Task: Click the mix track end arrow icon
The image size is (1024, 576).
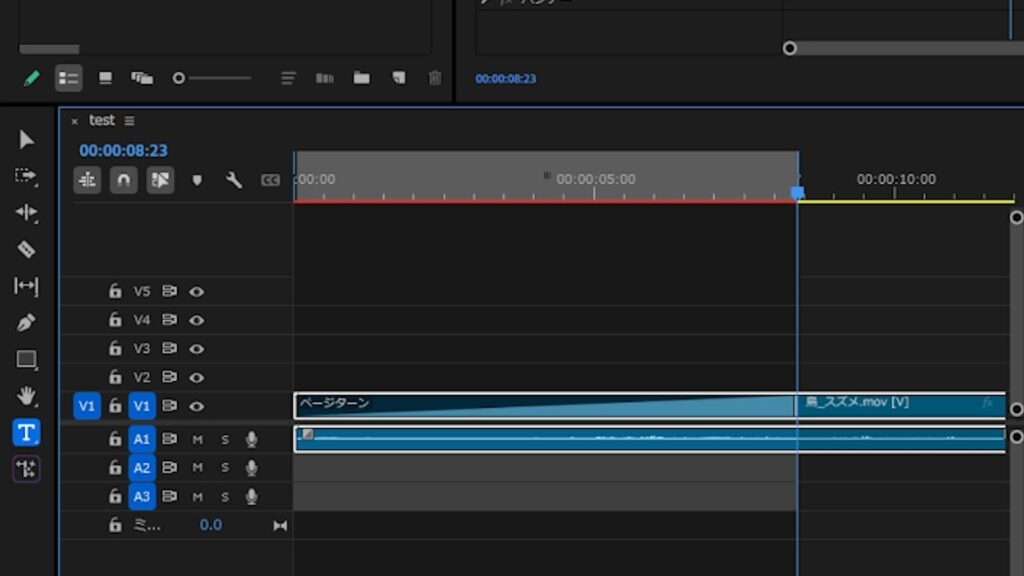Action: point(280,526)
